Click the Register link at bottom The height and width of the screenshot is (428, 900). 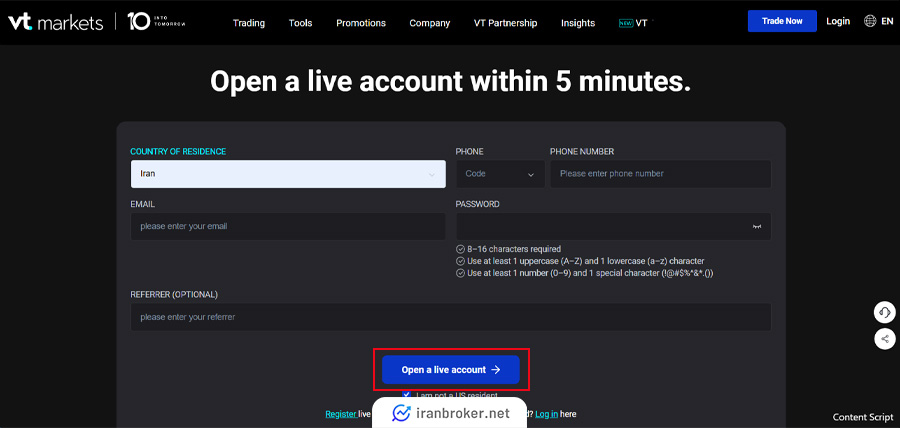(340, 414)
